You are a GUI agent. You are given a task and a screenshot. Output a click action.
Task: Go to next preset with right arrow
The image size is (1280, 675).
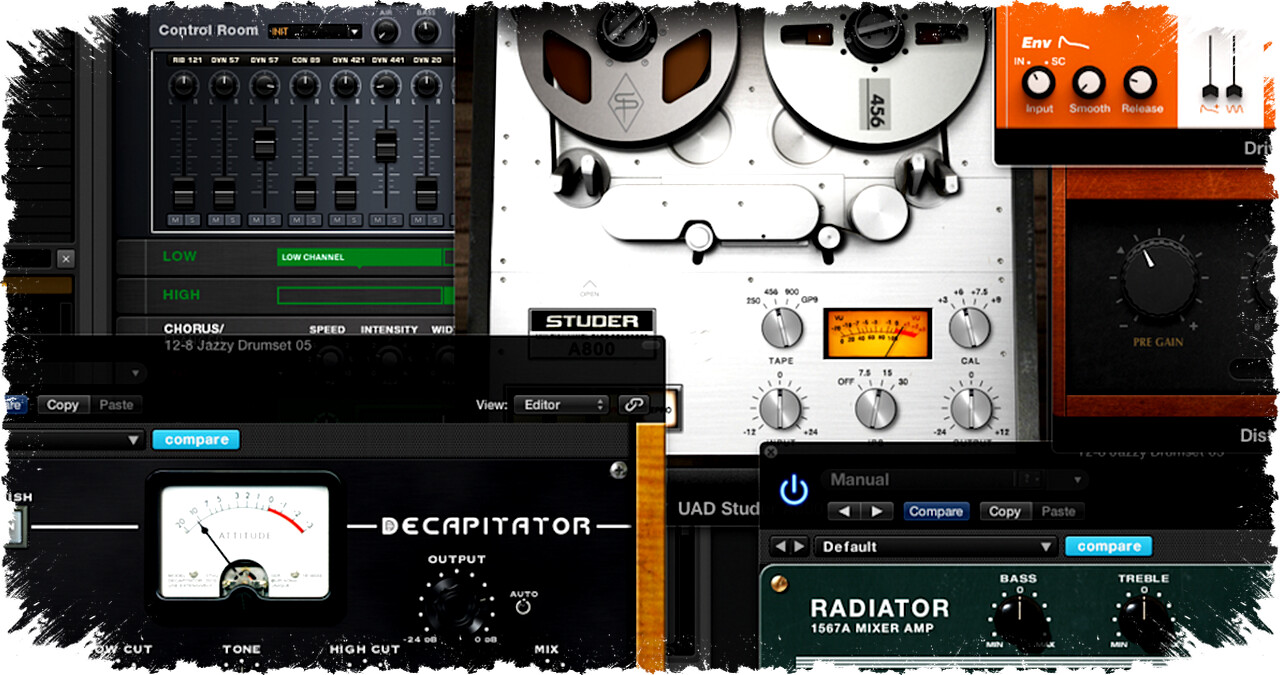pos(876,511)
